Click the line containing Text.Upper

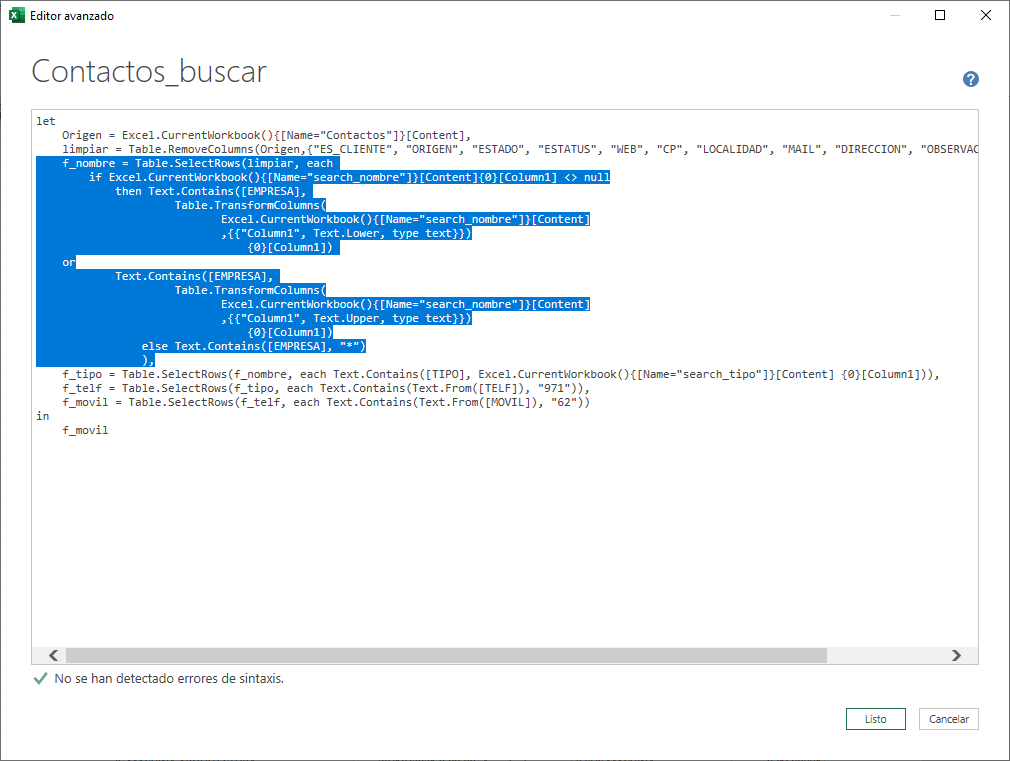click(x=347, y=319)
